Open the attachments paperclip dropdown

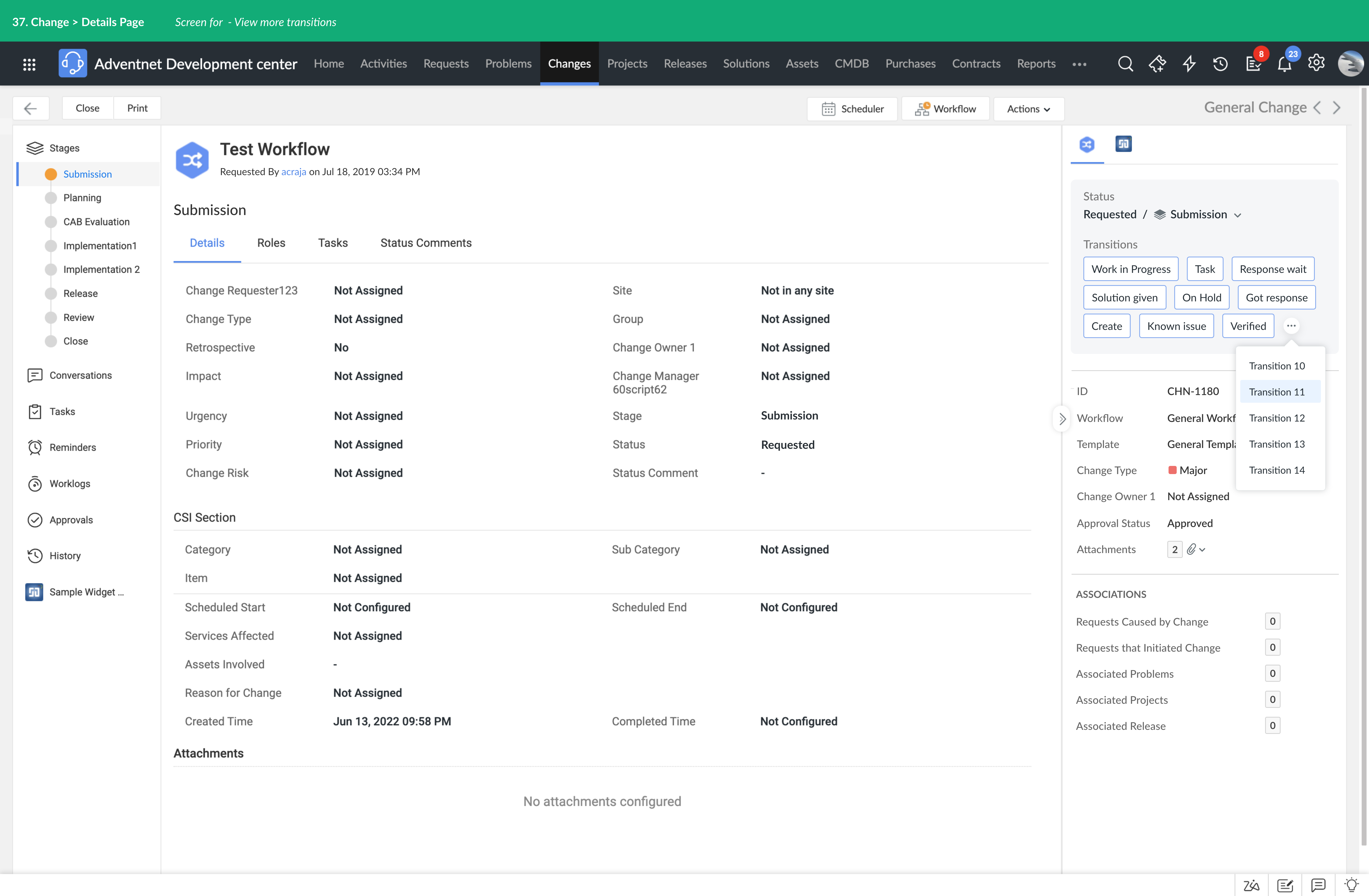[x=1196, y=550]
